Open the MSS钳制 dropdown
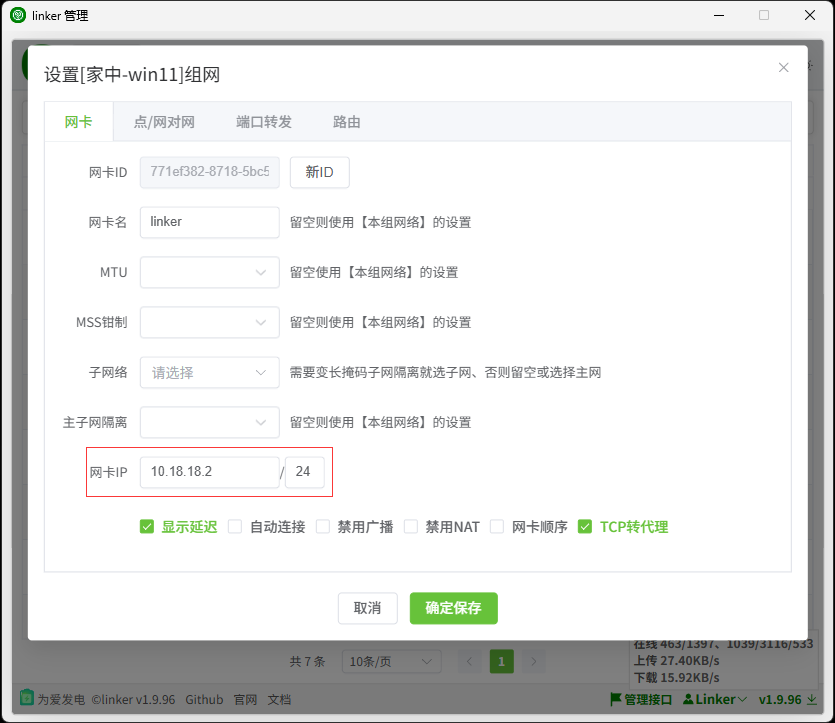This screenshot has width=835, height=723. (209, 322)
